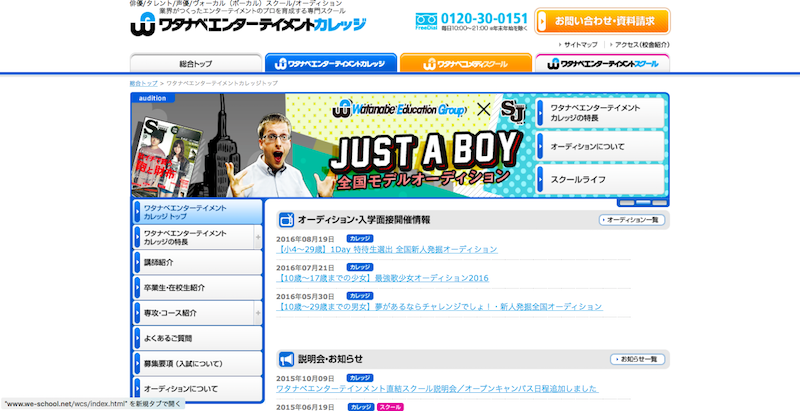800x411 pixels.
Task: Expand the カレッジの特長 sidebar plus marker
Action: coord(259,237)
